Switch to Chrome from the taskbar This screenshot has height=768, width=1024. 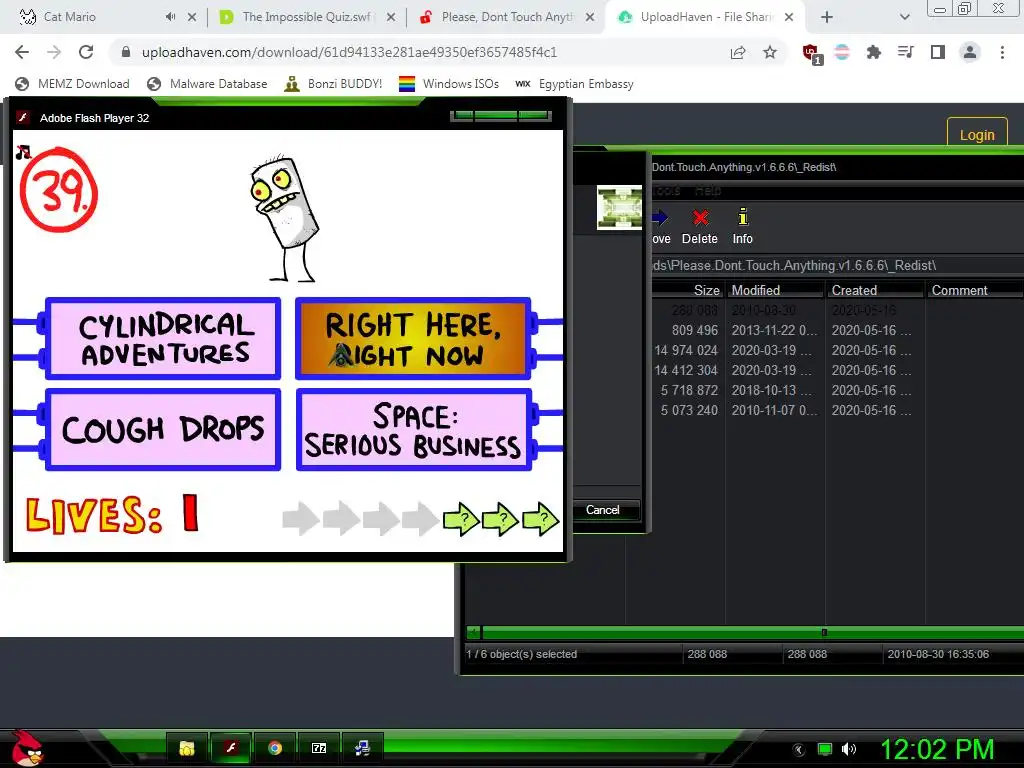tap(275, 748)
